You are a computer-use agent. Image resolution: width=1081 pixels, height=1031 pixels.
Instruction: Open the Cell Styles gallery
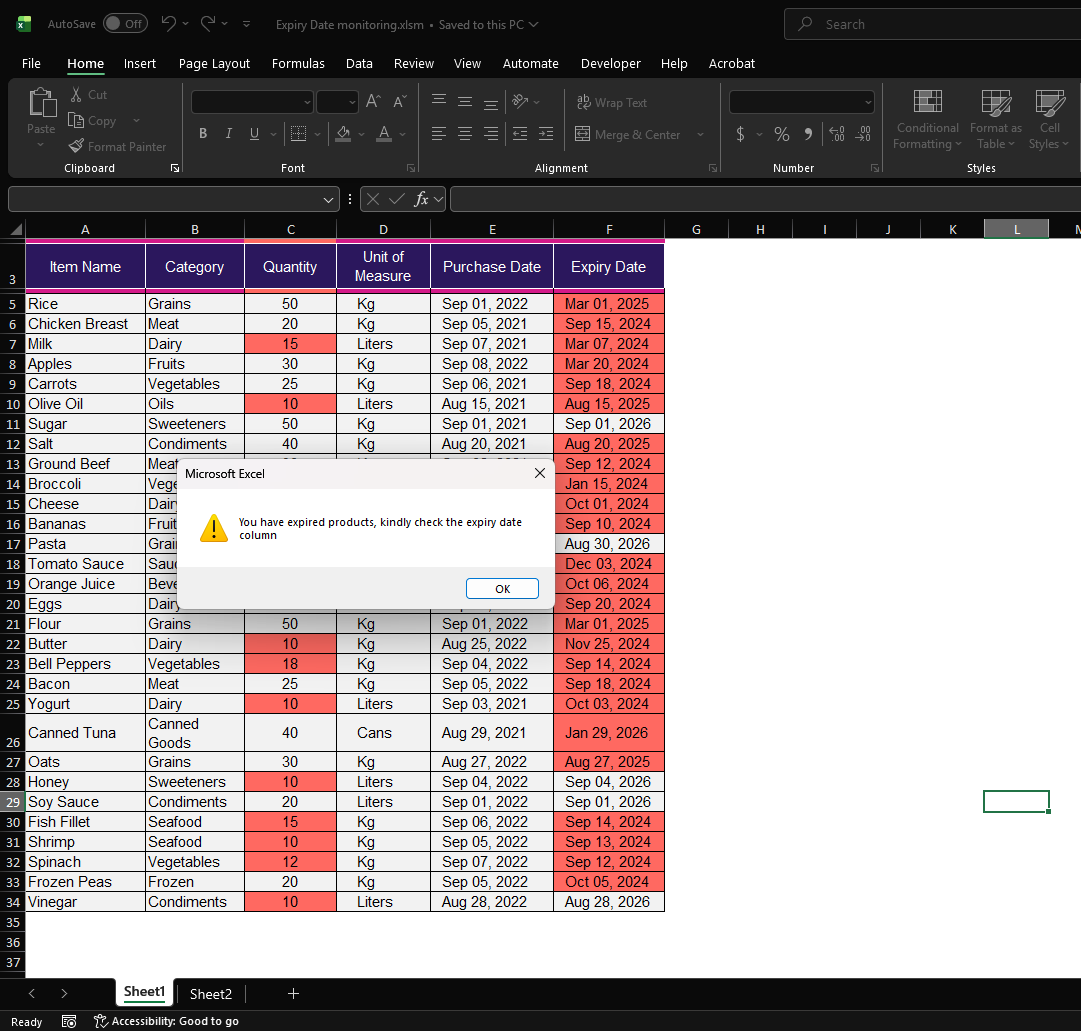pyautogui.click(x=1048, y=119)
